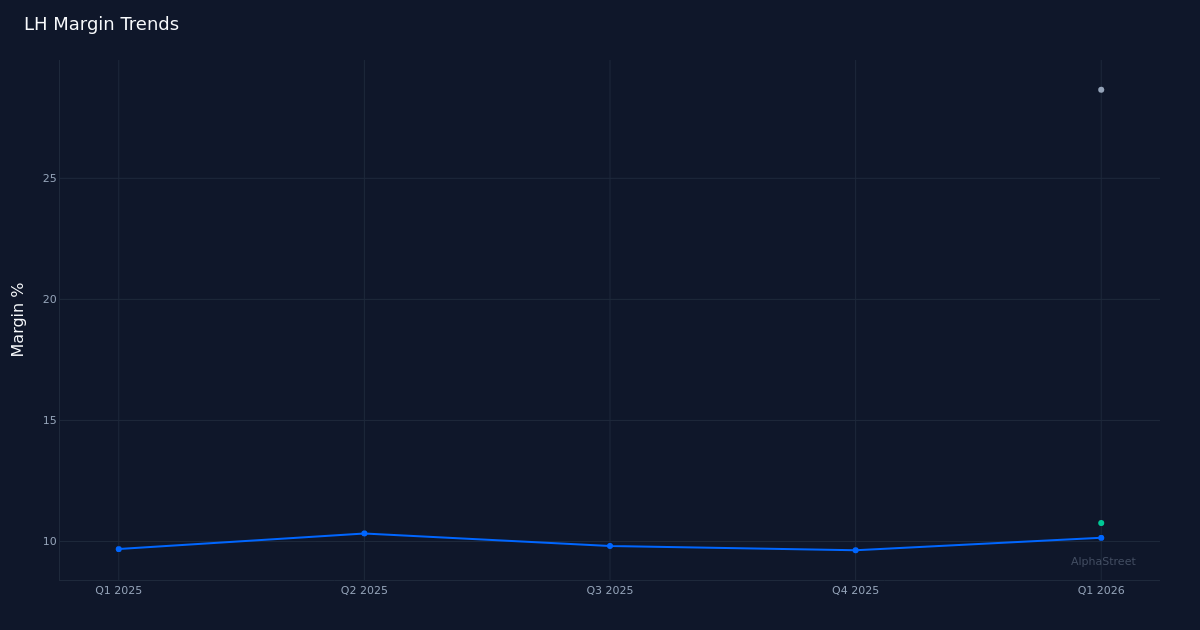Click the y-axis tick label 10

pyautogui.click(x=49, y=542)
